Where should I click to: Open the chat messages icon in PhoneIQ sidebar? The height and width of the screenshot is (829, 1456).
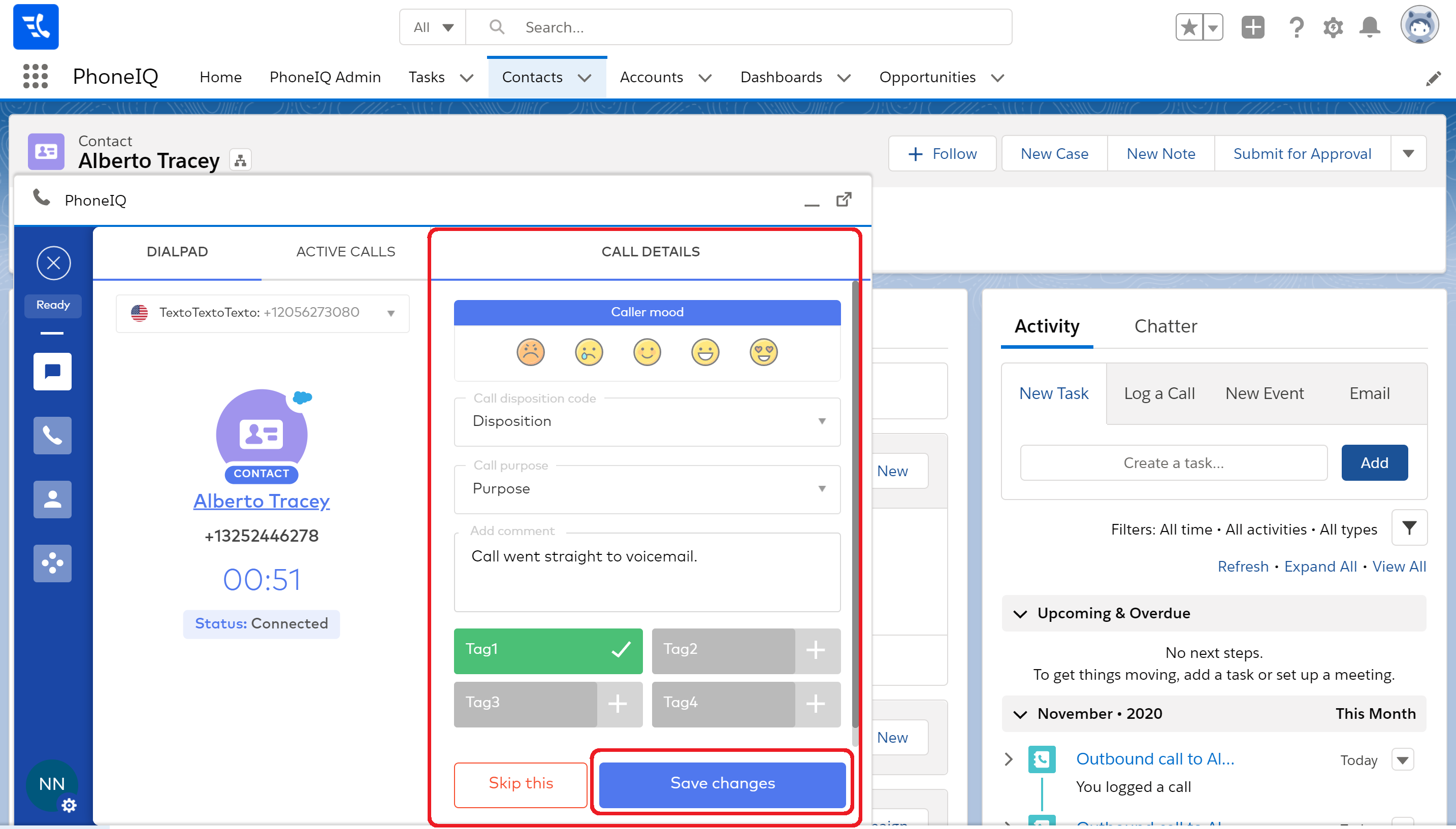tap(52, 372)
